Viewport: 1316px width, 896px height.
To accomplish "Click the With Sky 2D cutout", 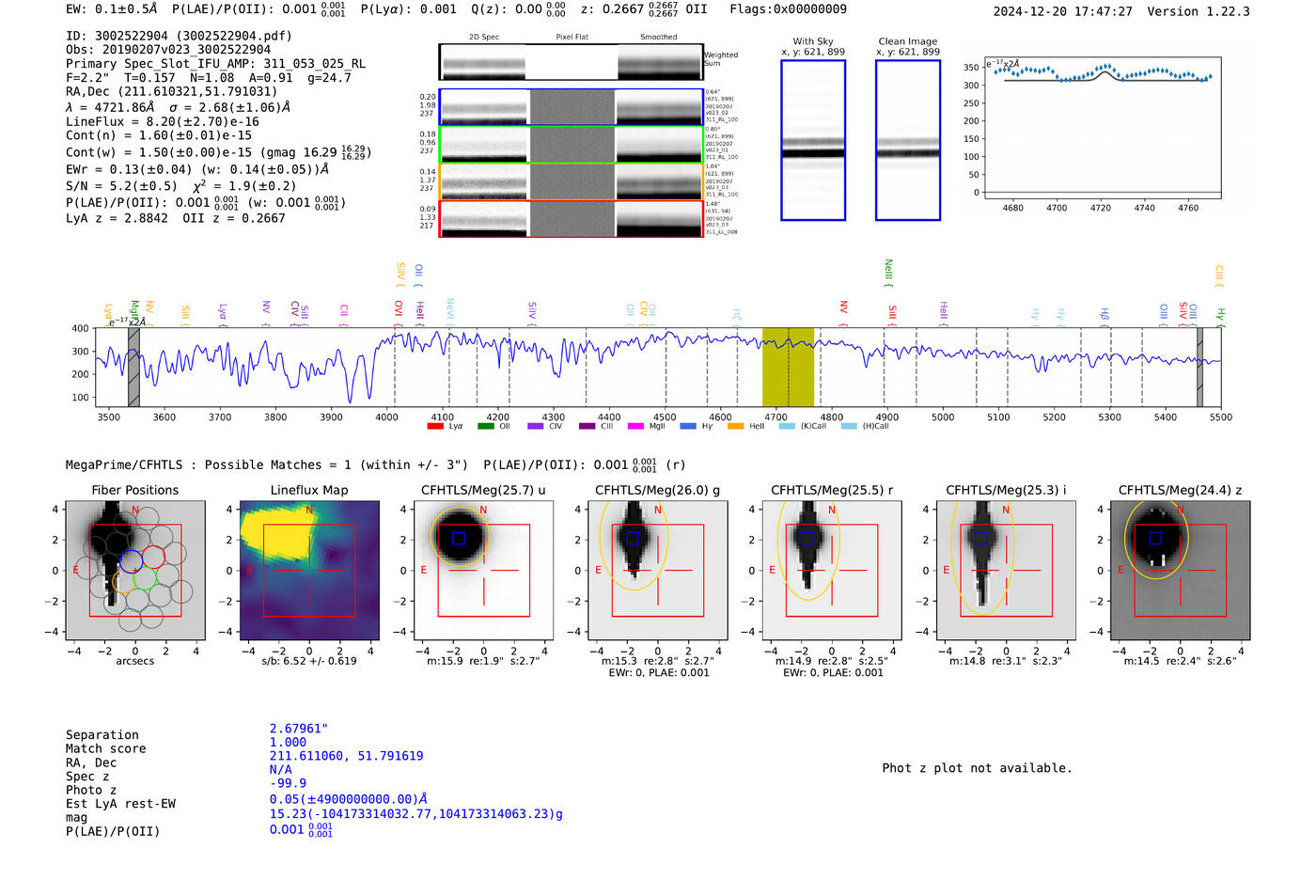I will point(813,140).
